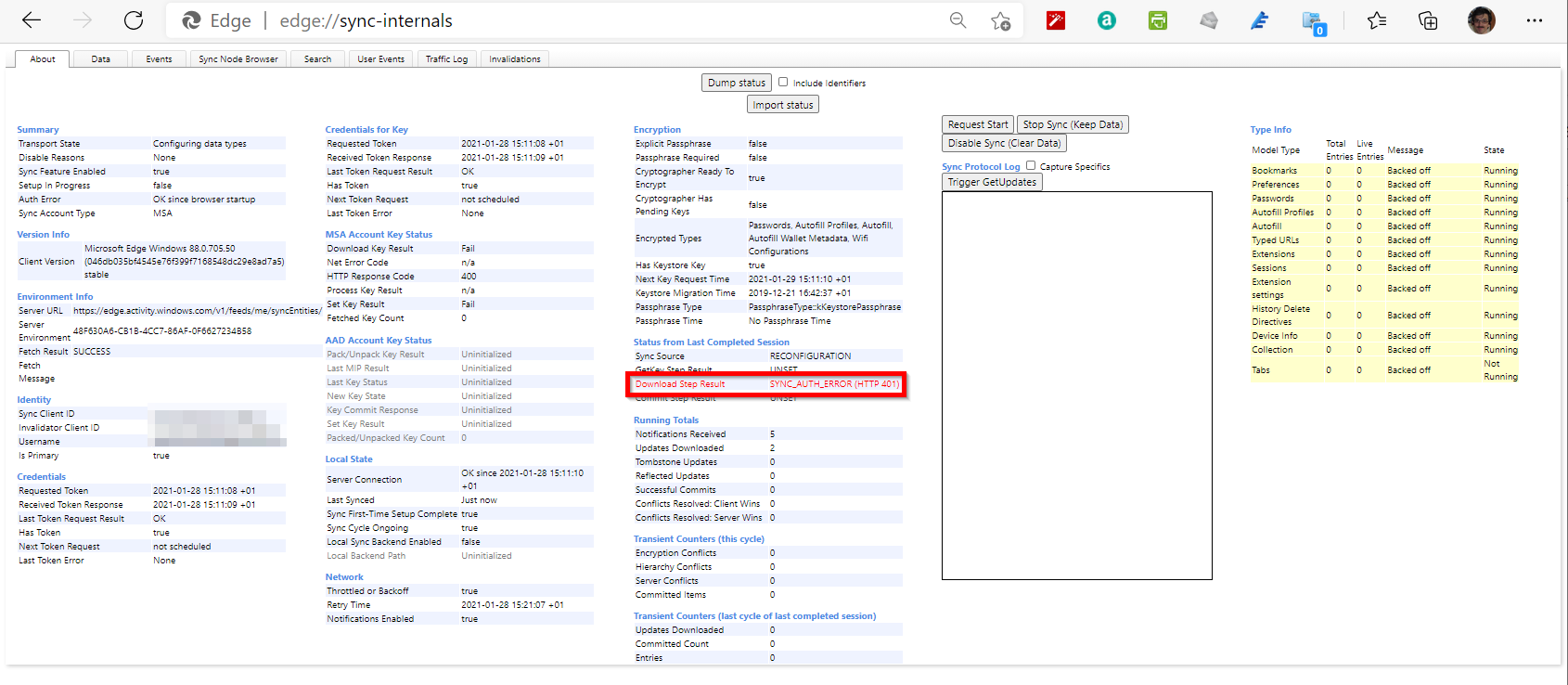1568x685 pixels.
Task: View the Invalidations tab
Action: point(515,59)
